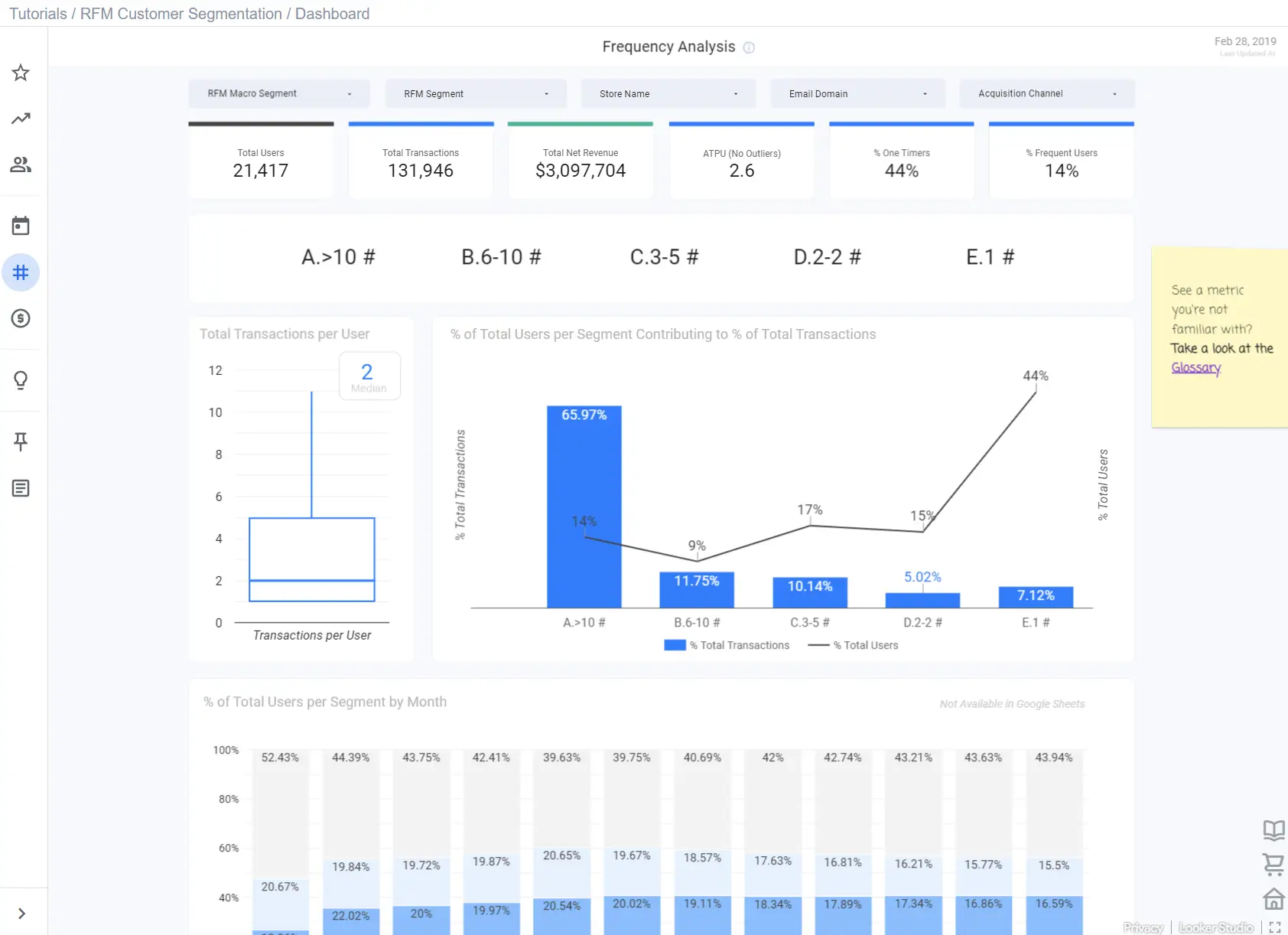This screenshot has width=1288, height=935.
Task: Open the pushpin page icon in sidebar
Action: click(21, 441)
